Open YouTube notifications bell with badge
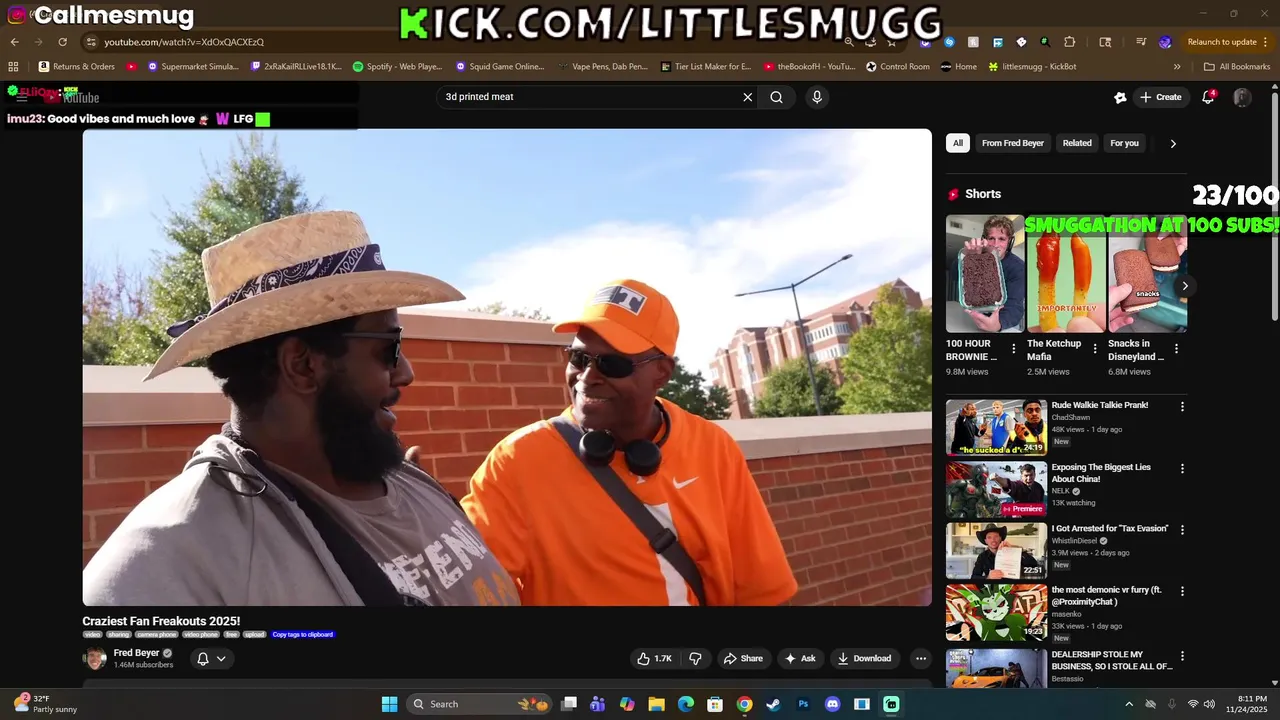Screen dimensions: 1280x720 click(x=1208, y=97)
